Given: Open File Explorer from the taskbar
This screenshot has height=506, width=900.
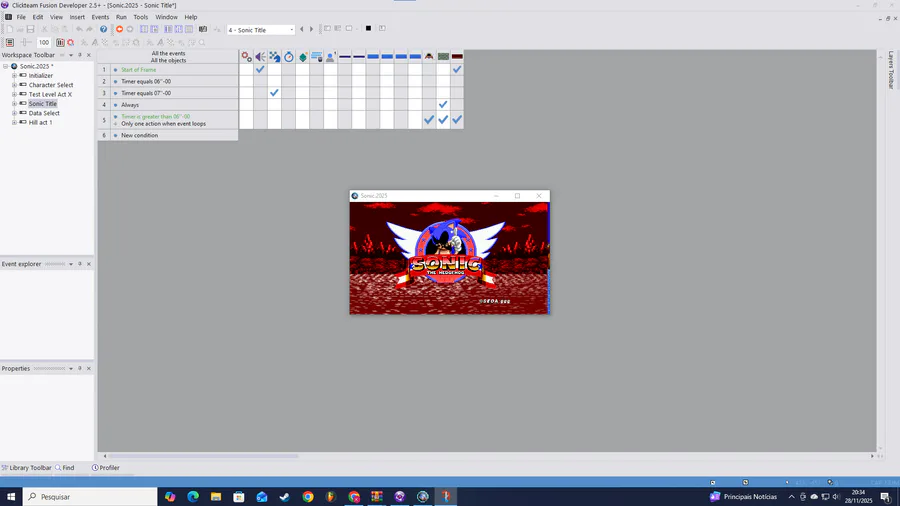Looking at the screenshot, I should (216, 496).
